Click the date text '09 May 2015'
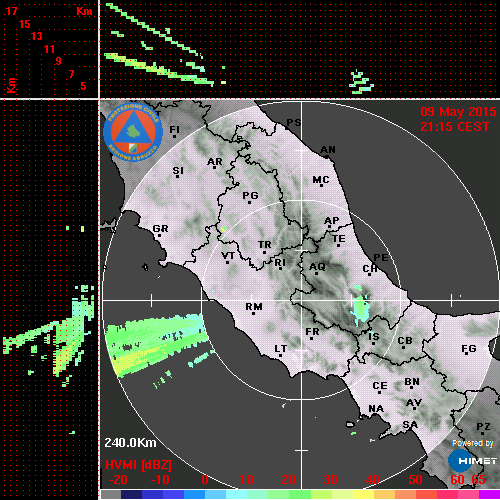500x500 pixels. (x=458, y=112)
